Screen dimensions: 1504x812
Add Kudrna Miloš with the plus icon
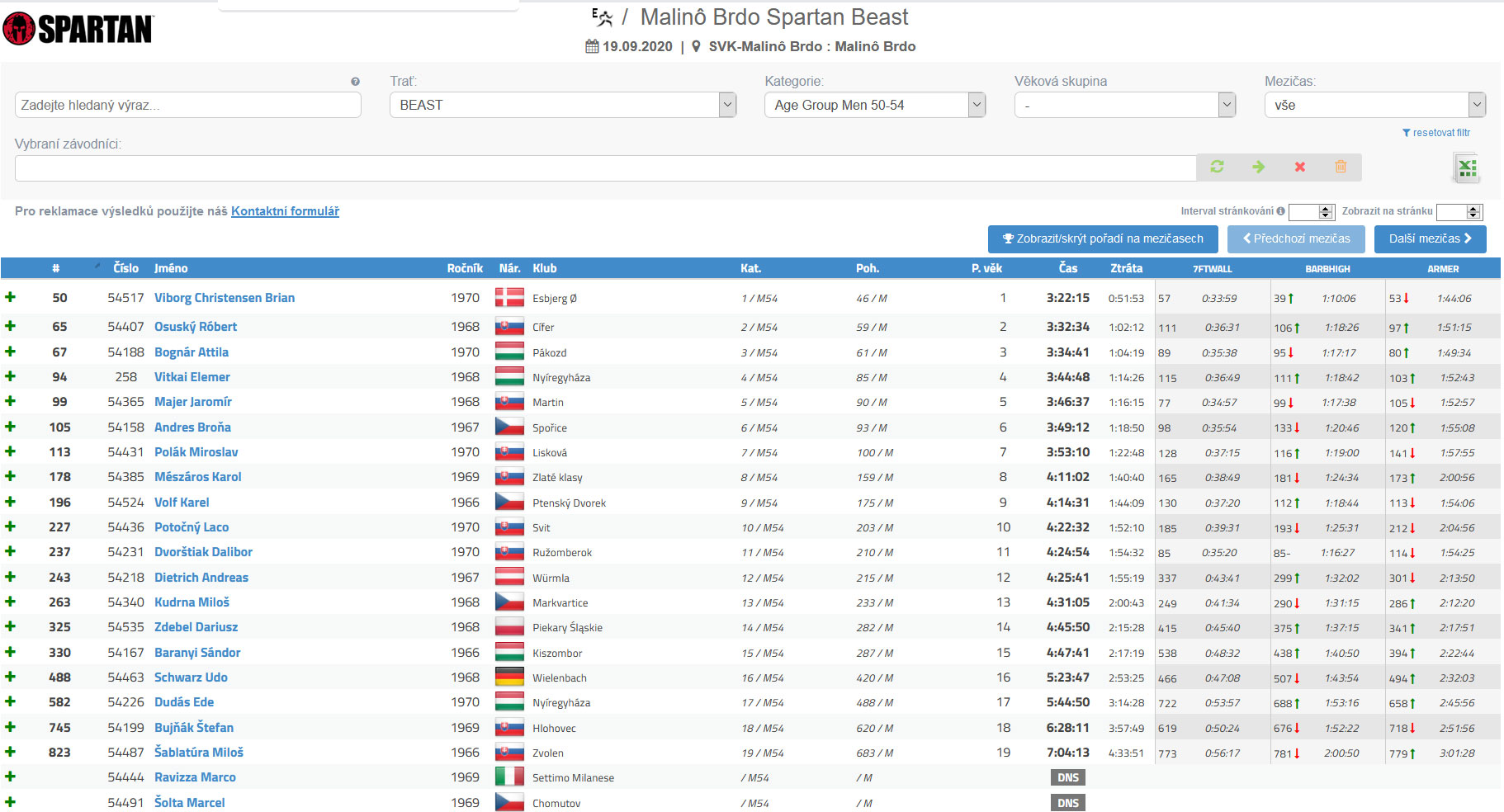pyautogui.click(x=10, y=602)
